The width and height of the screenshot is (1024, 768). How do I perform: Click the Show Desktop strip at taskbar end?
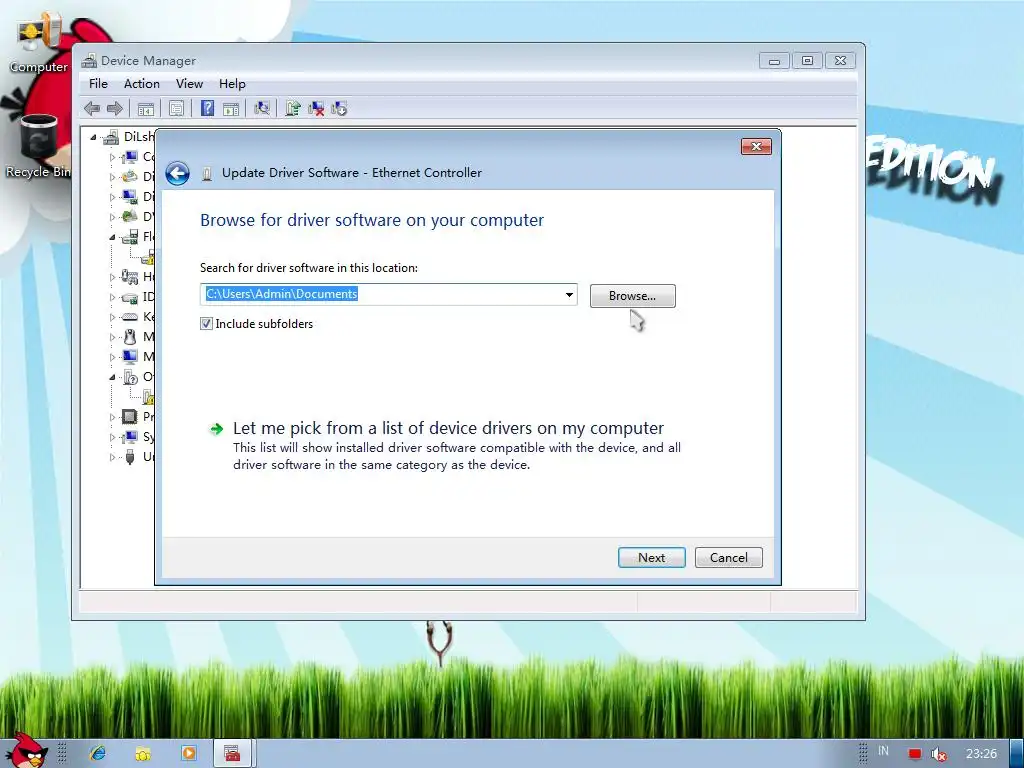pos(1017,754)
